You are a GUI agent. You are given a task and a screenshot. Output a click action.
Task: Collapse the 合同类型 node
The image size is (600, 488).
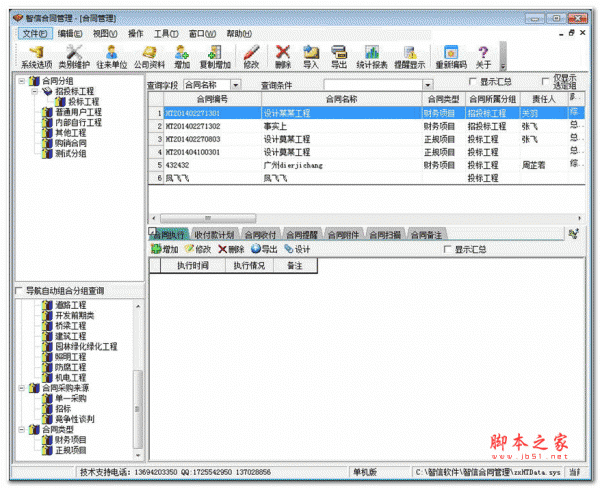tap(22, 429)
